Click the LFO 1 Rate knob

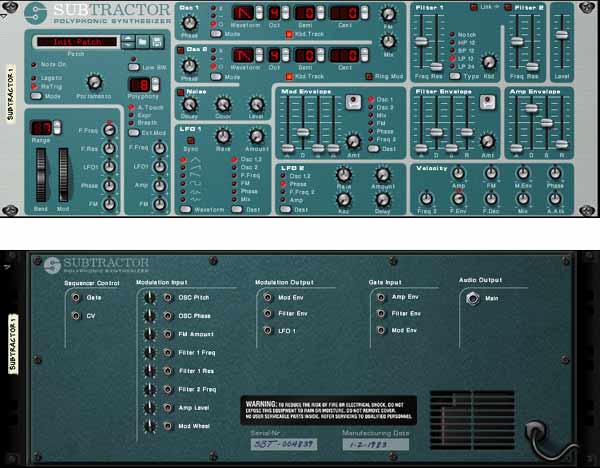point(223,136)
